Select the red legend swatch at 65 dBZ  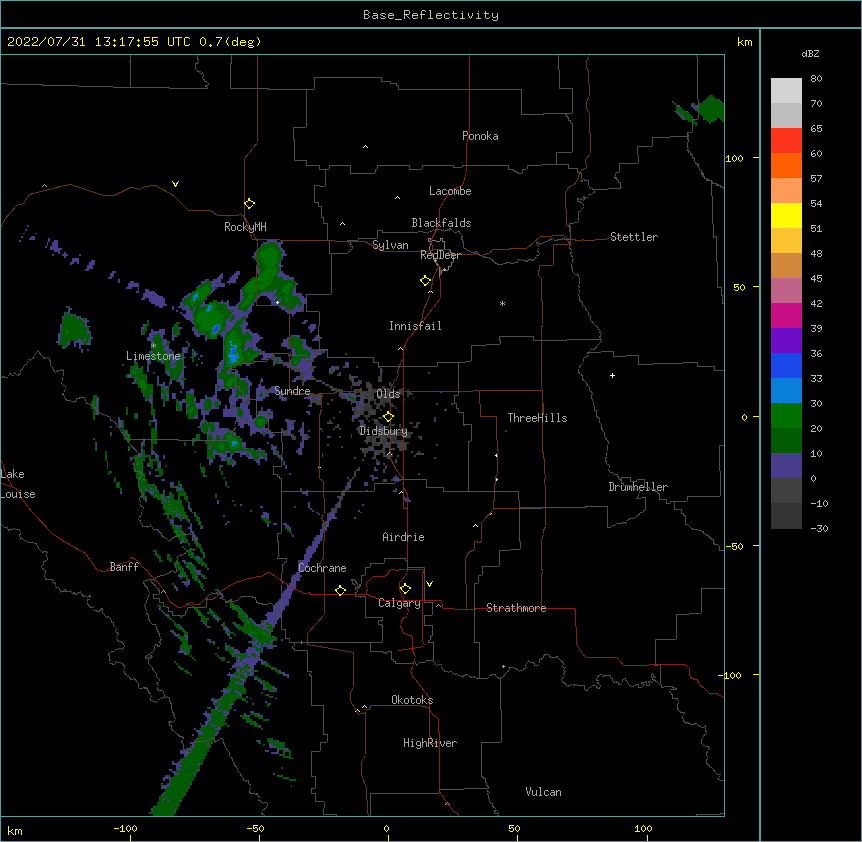pos(786,140)
